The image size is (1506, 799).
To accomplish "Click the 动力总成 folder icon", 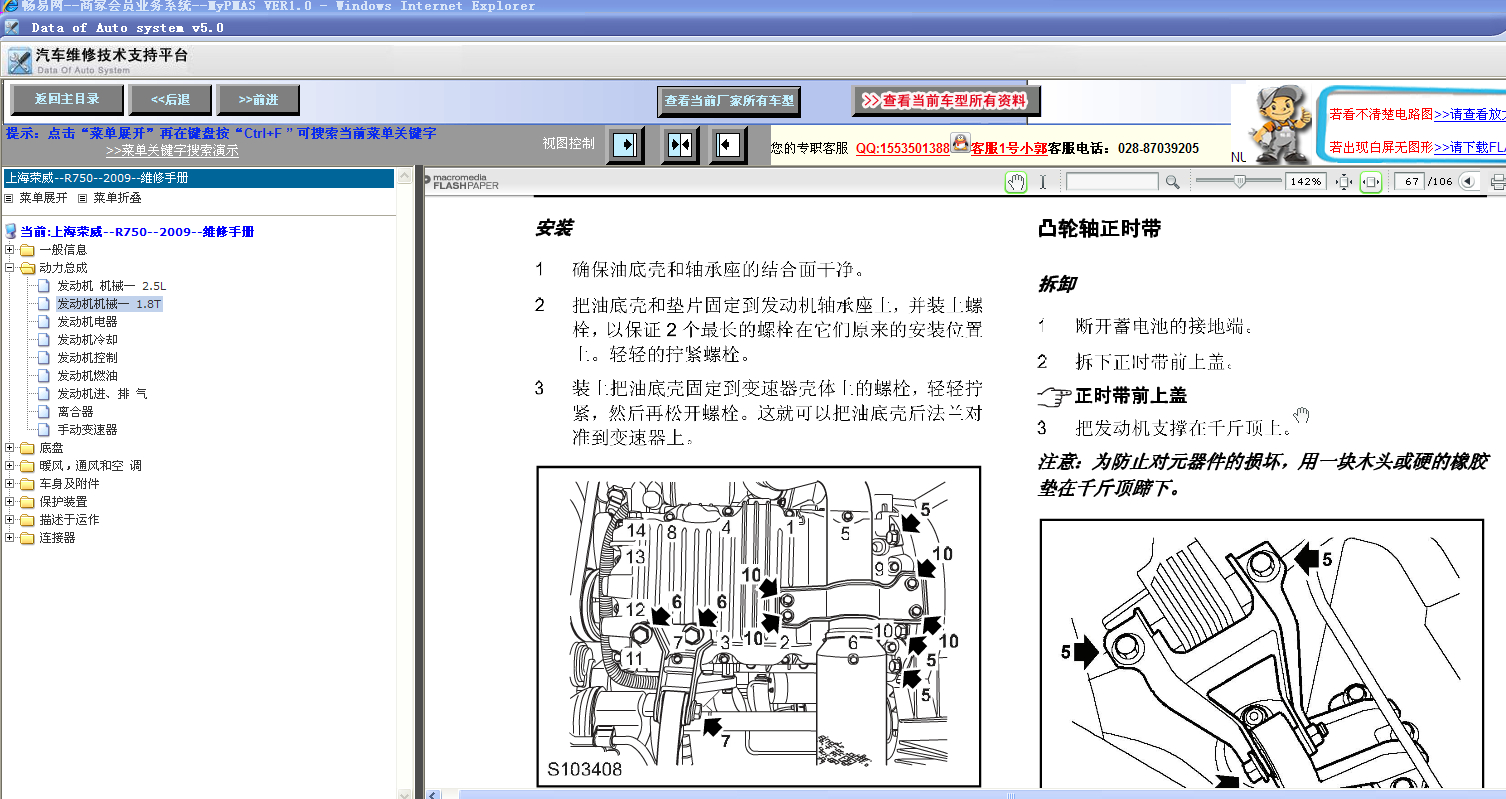I will pos(27,268).
